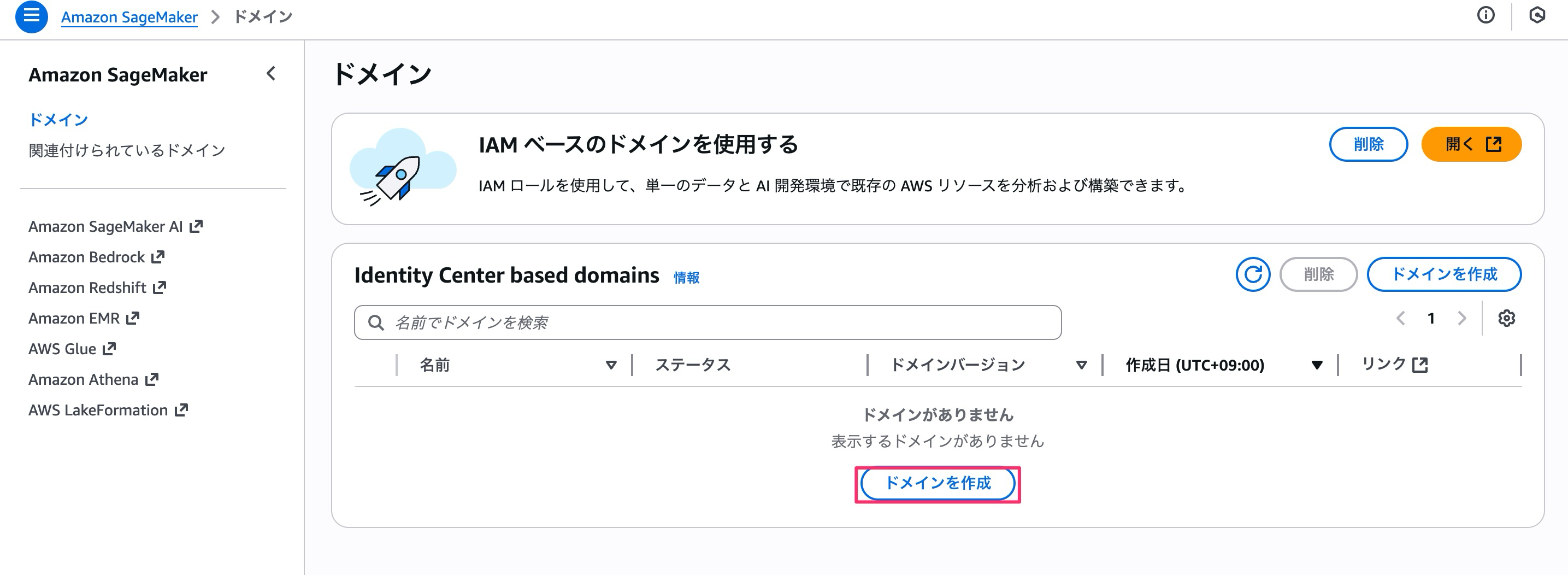Focus the 名前でドメインを検索 search field
The width and height of the screenshot is (1568, 575).
[x=708, y=322]
